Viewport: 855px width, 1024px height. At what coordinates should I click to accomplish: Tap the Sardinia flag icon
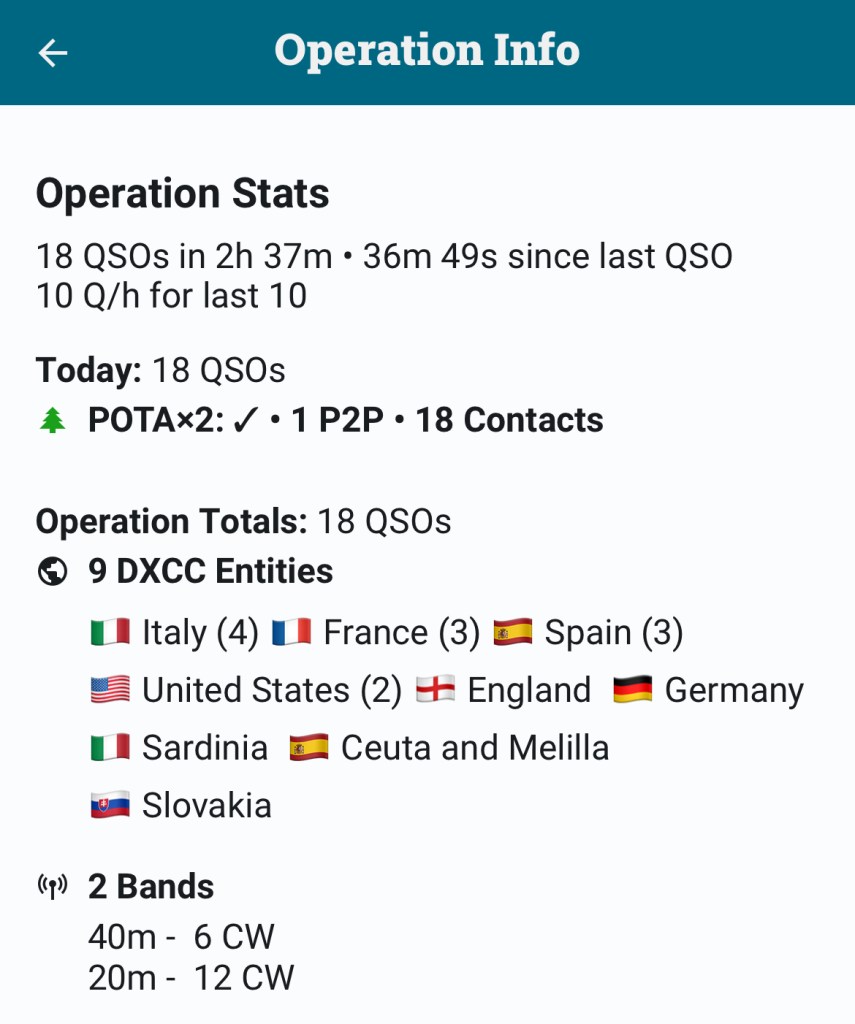110,748
